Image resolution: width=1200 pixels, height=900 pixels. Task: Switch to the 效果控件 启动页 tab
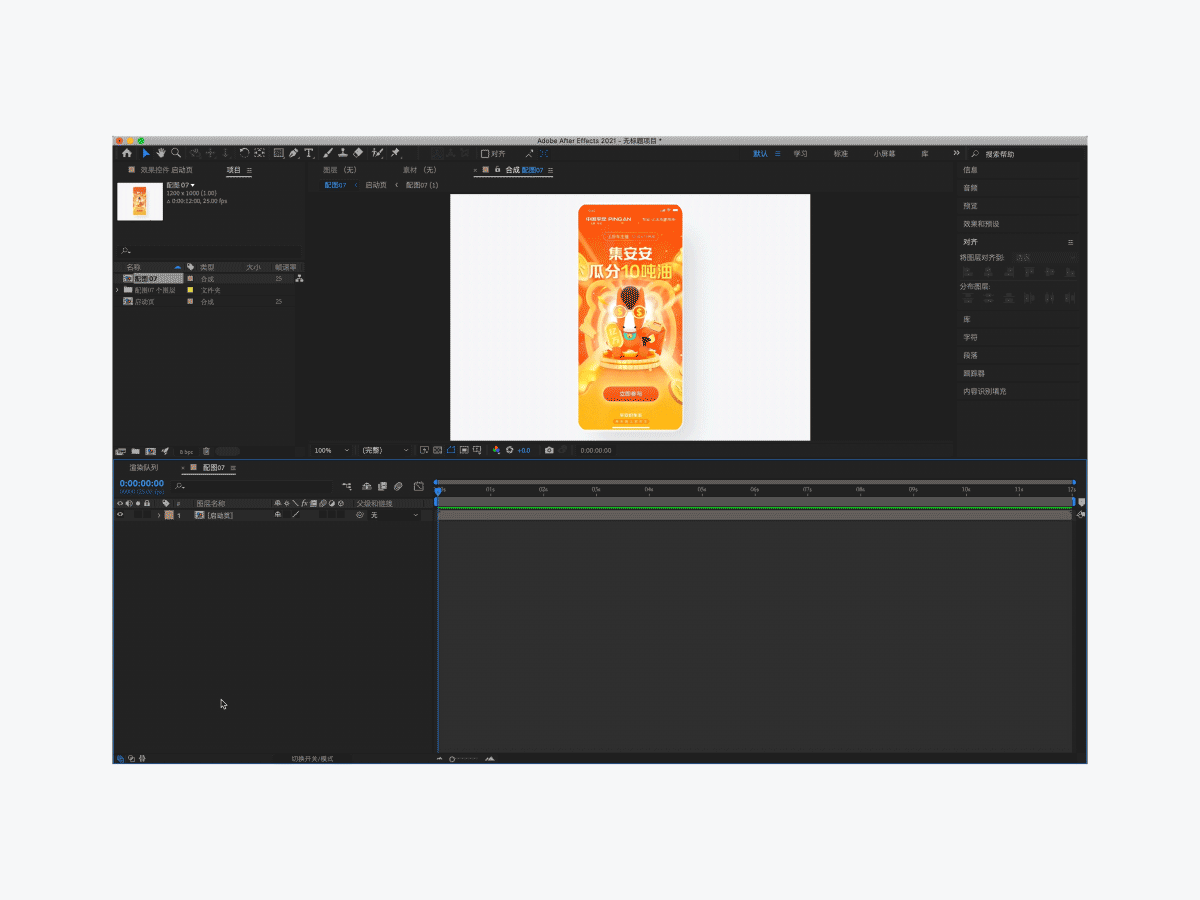click(x=167, y=170)
